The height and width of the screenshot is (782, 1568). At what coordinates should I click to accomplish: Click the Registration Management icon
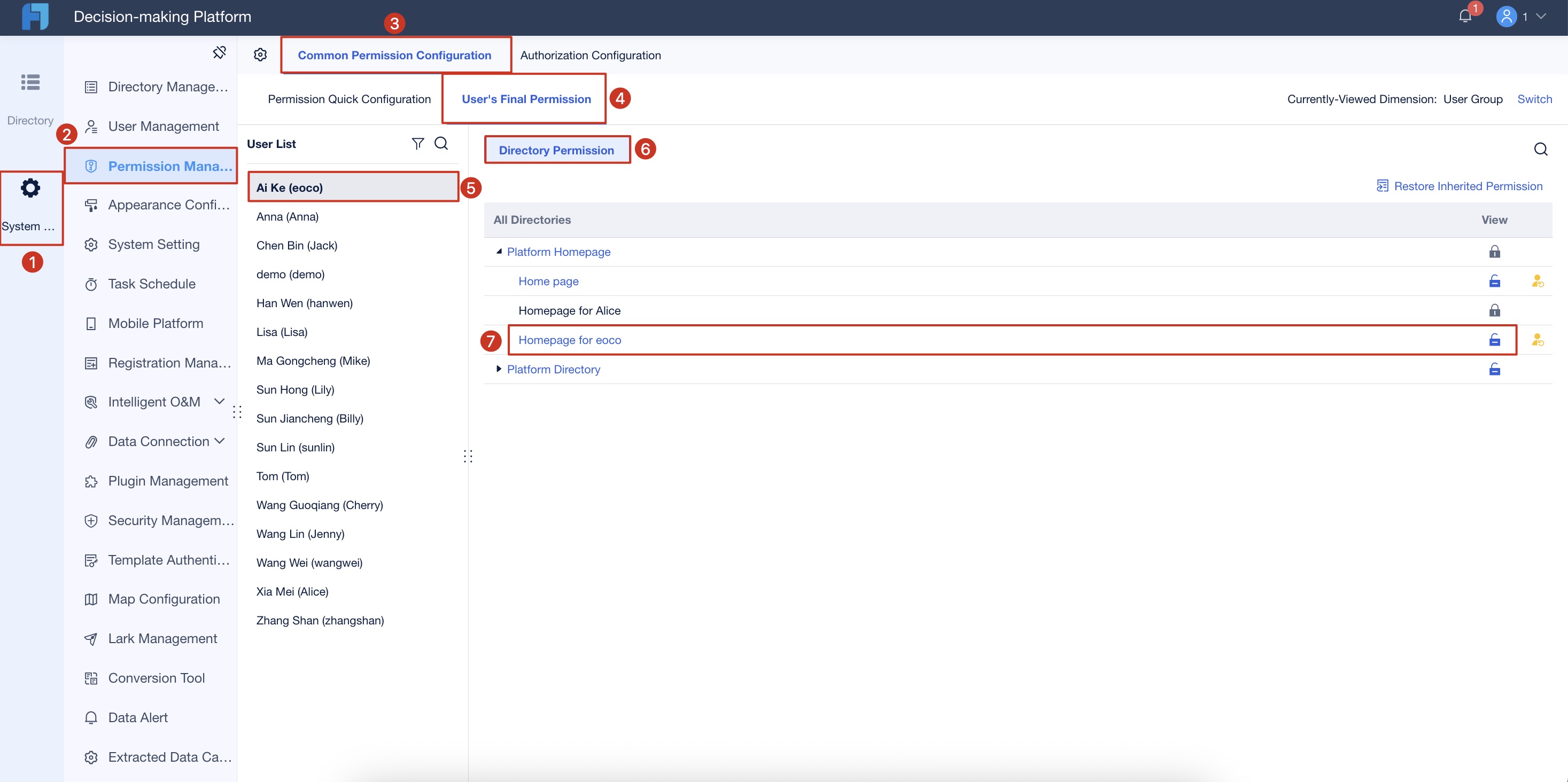coord(91,363)
